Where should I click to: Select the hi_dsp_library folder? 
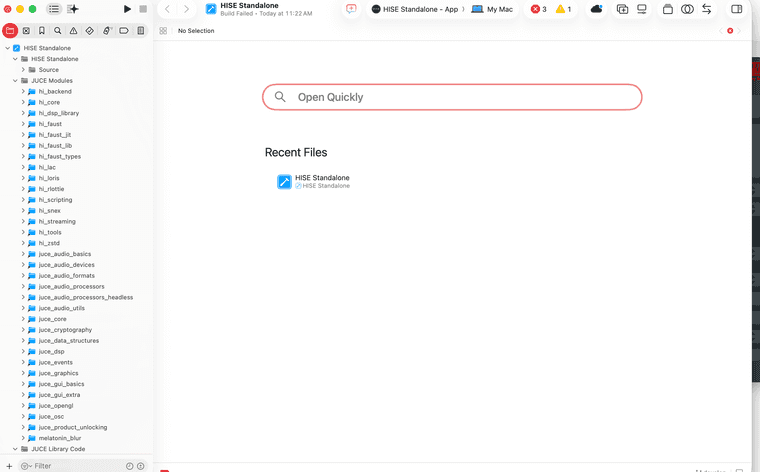[59, 113]
